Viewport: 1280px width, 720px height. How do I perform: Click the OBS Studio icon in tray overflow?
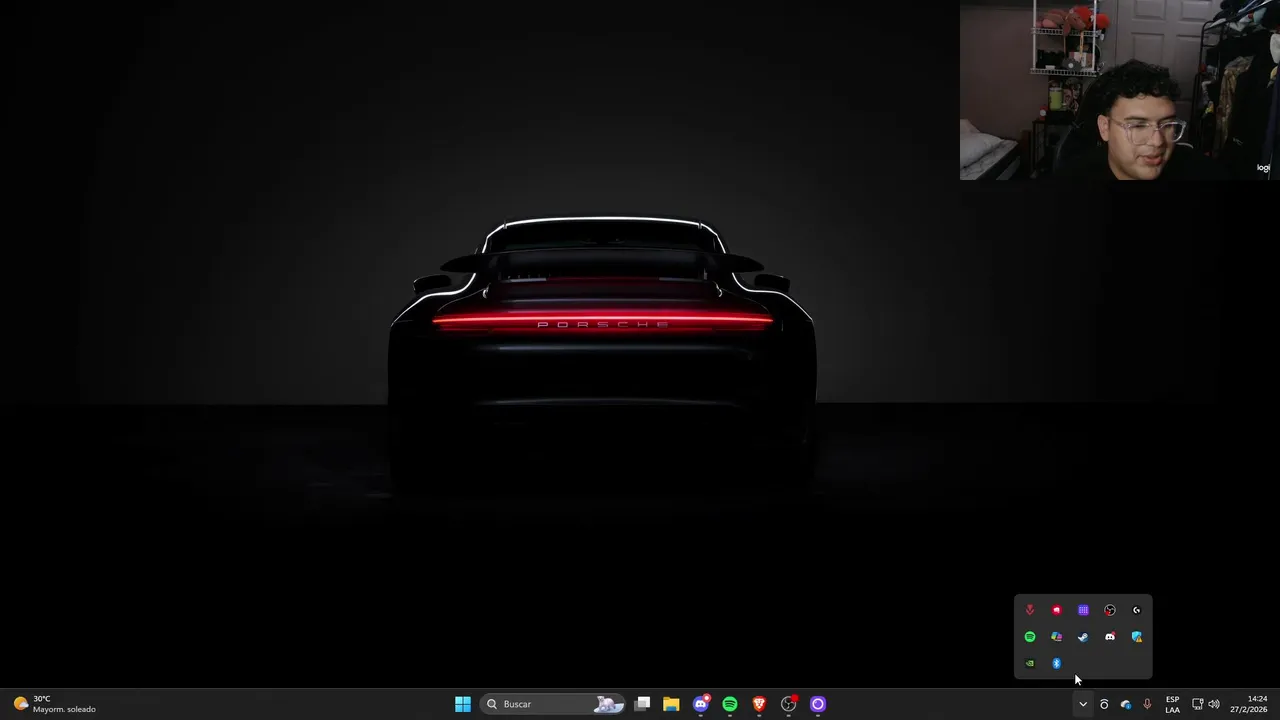[x=1110, y=610]
